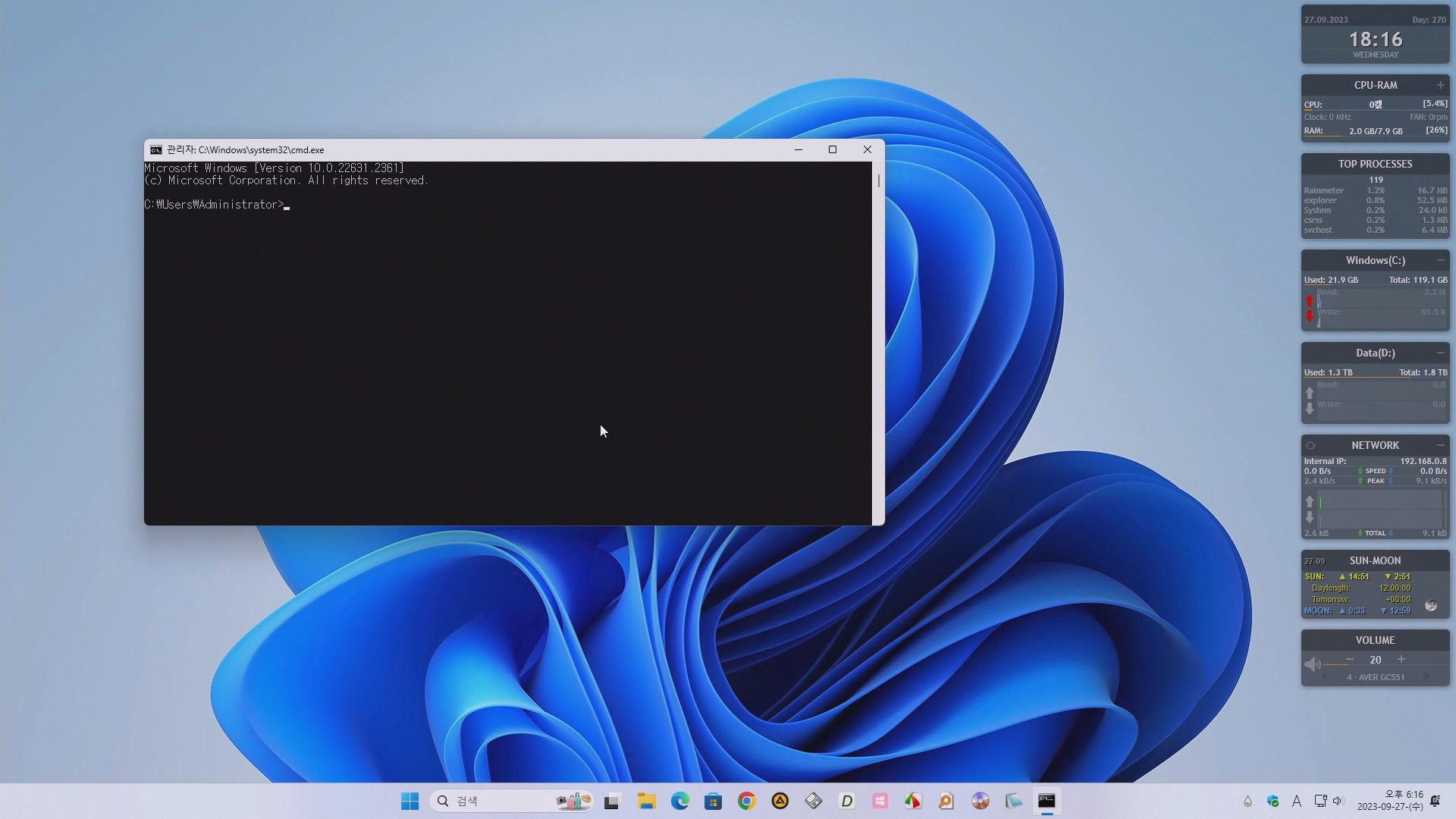Click the moon phase image
Viewport: 1456px width, 819px height.
tap(1431, 605)
